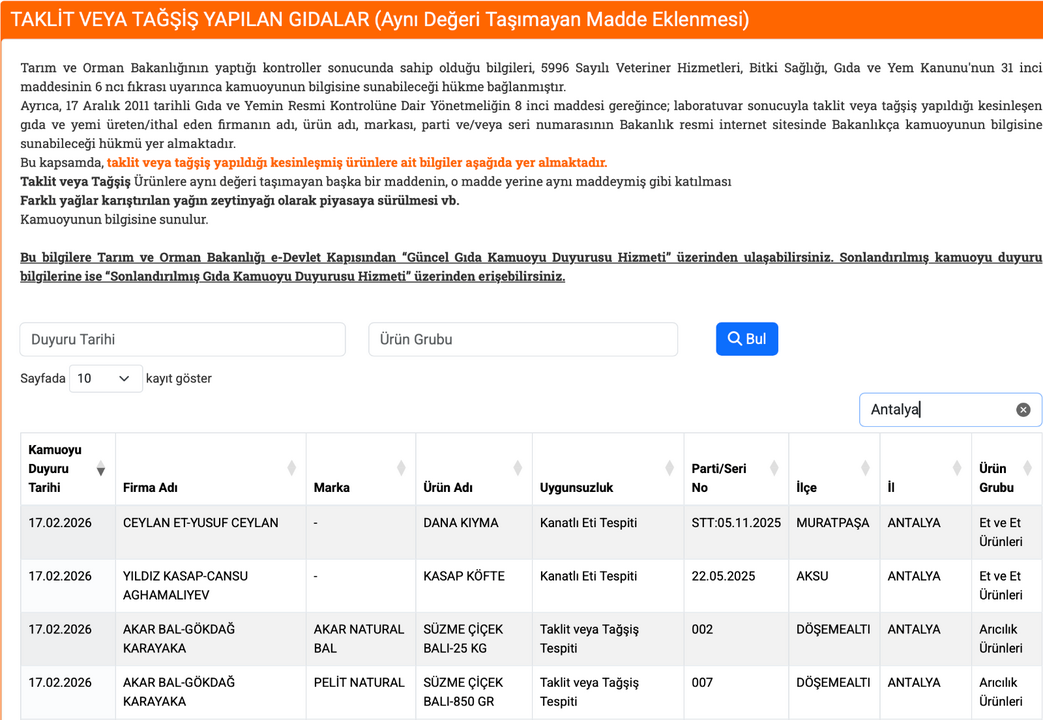Click the Bul search button
This screenshot has width=1043, height=720.
[746, 339]
